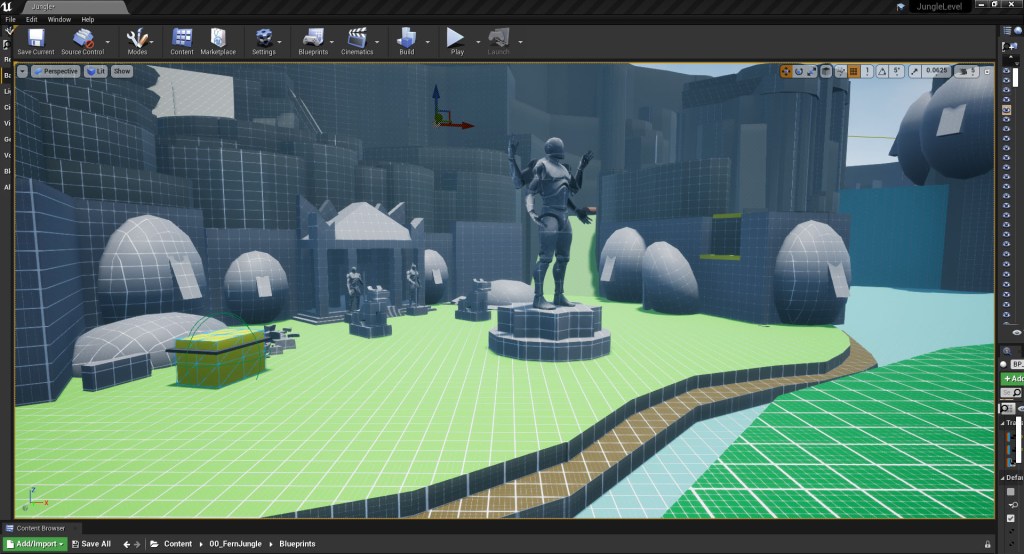This screenshot has width=1024, height=554.
Task: Open the Marketplace from the toolbar
Action: coord(217,38)
